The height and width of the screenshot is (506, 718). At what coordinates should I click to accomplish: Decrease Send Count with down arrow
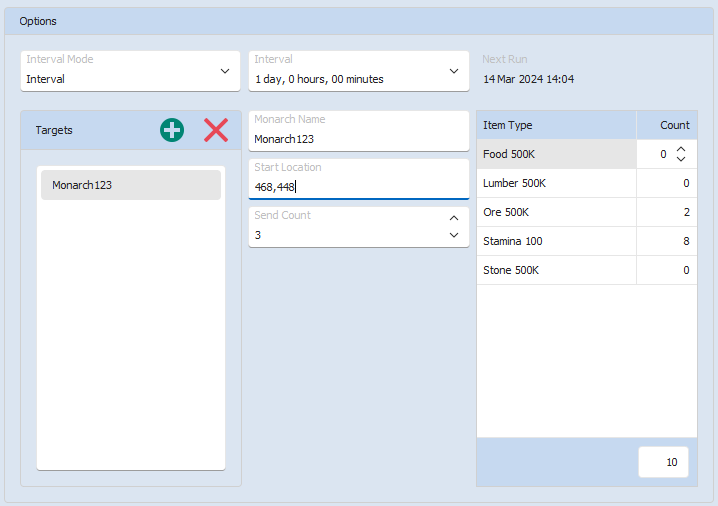coord(454,235)
